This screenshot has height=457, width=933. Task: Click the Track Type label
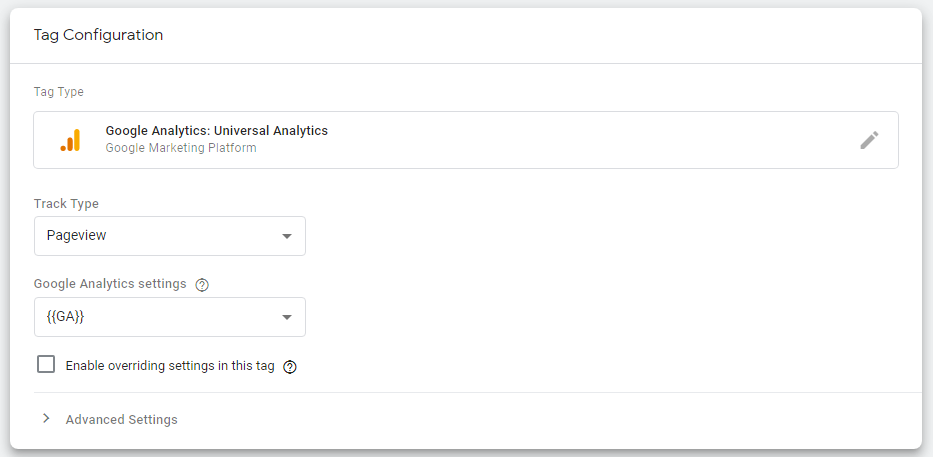[66, 204]
